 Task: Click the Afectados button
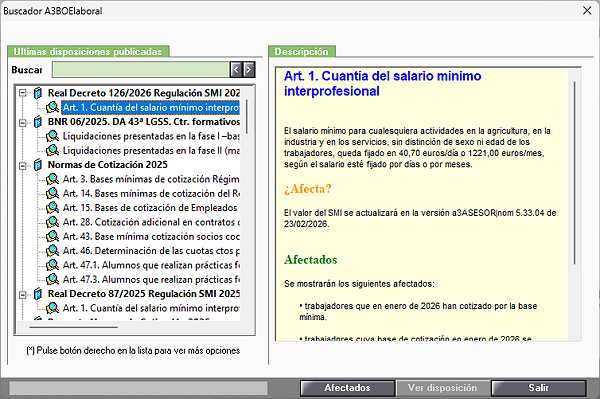(x=347, y=388)
